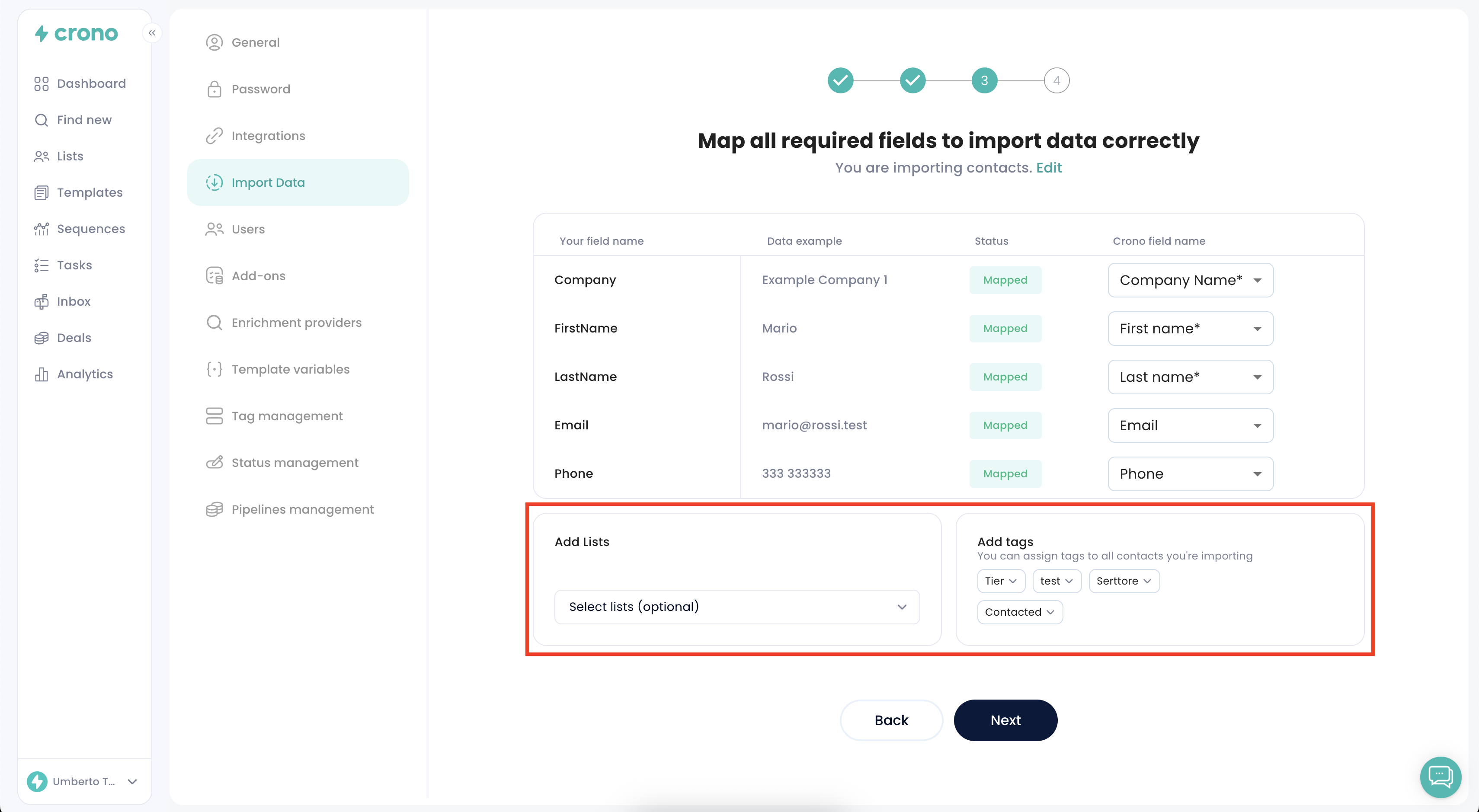This screenshot has width=1479, height=812.
Task: Click the Next button
Action: [1005, 720]
